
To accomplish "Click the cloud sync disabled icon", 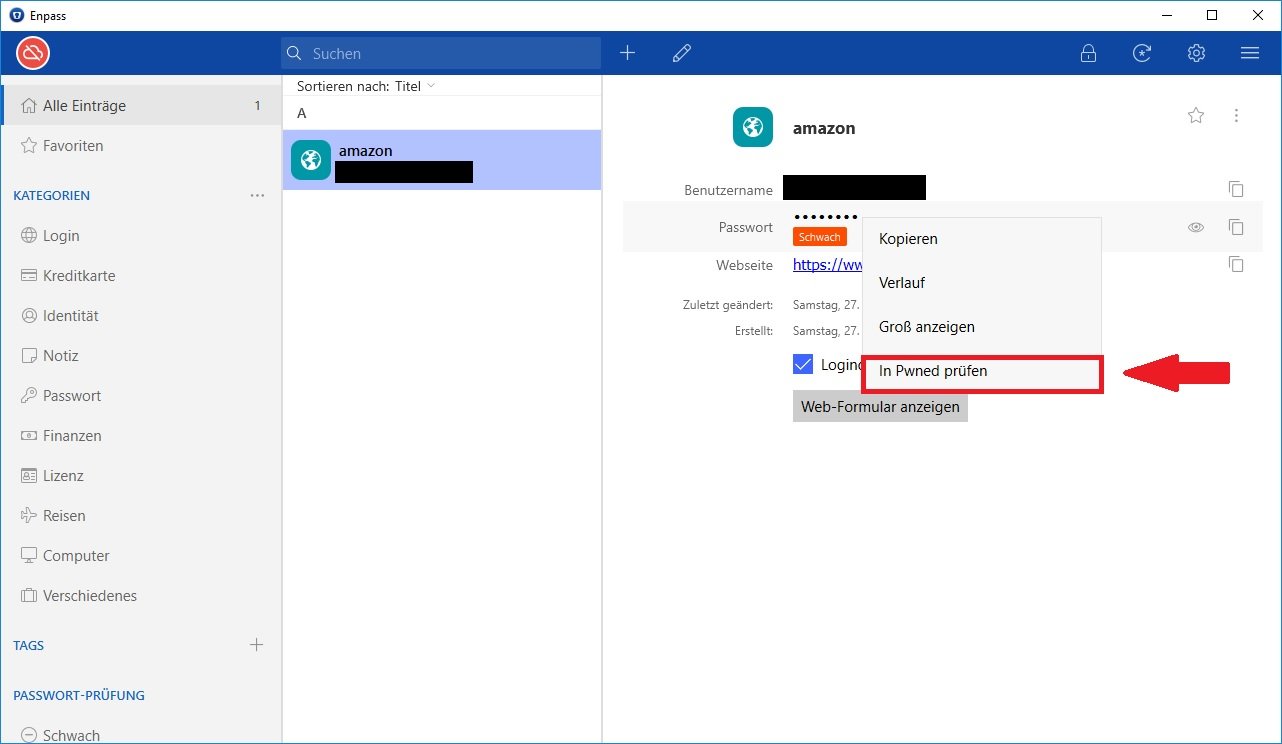I will 33,53.
